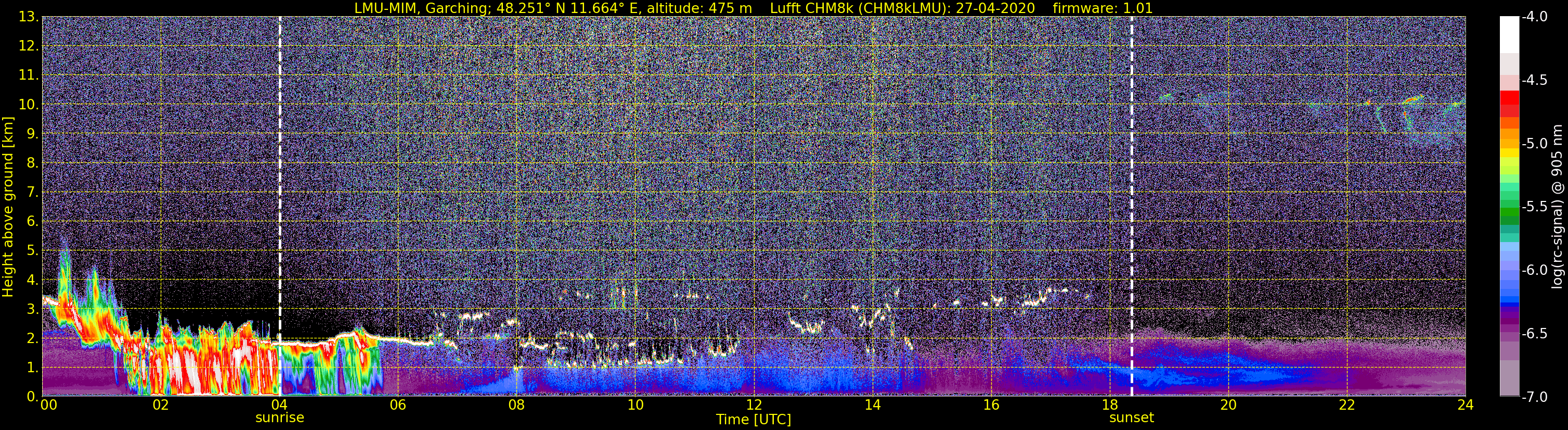Click the time tick label '12' on time axis
The height and width of the screenshot is (430, 1568).
(x=754, y=405)
